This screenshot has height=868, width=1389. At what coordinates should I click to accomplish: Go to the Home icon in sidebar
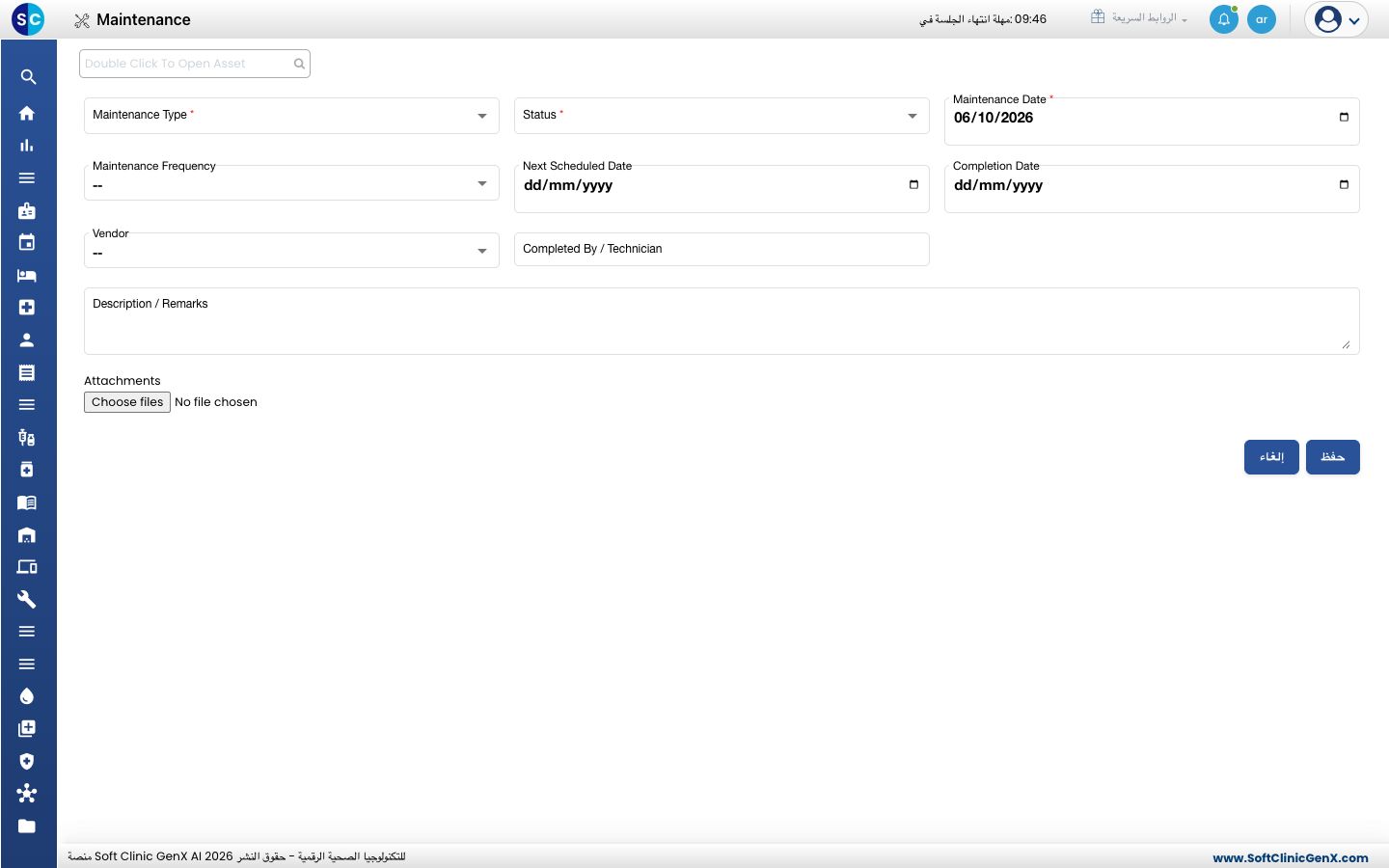tap(27, 113)
